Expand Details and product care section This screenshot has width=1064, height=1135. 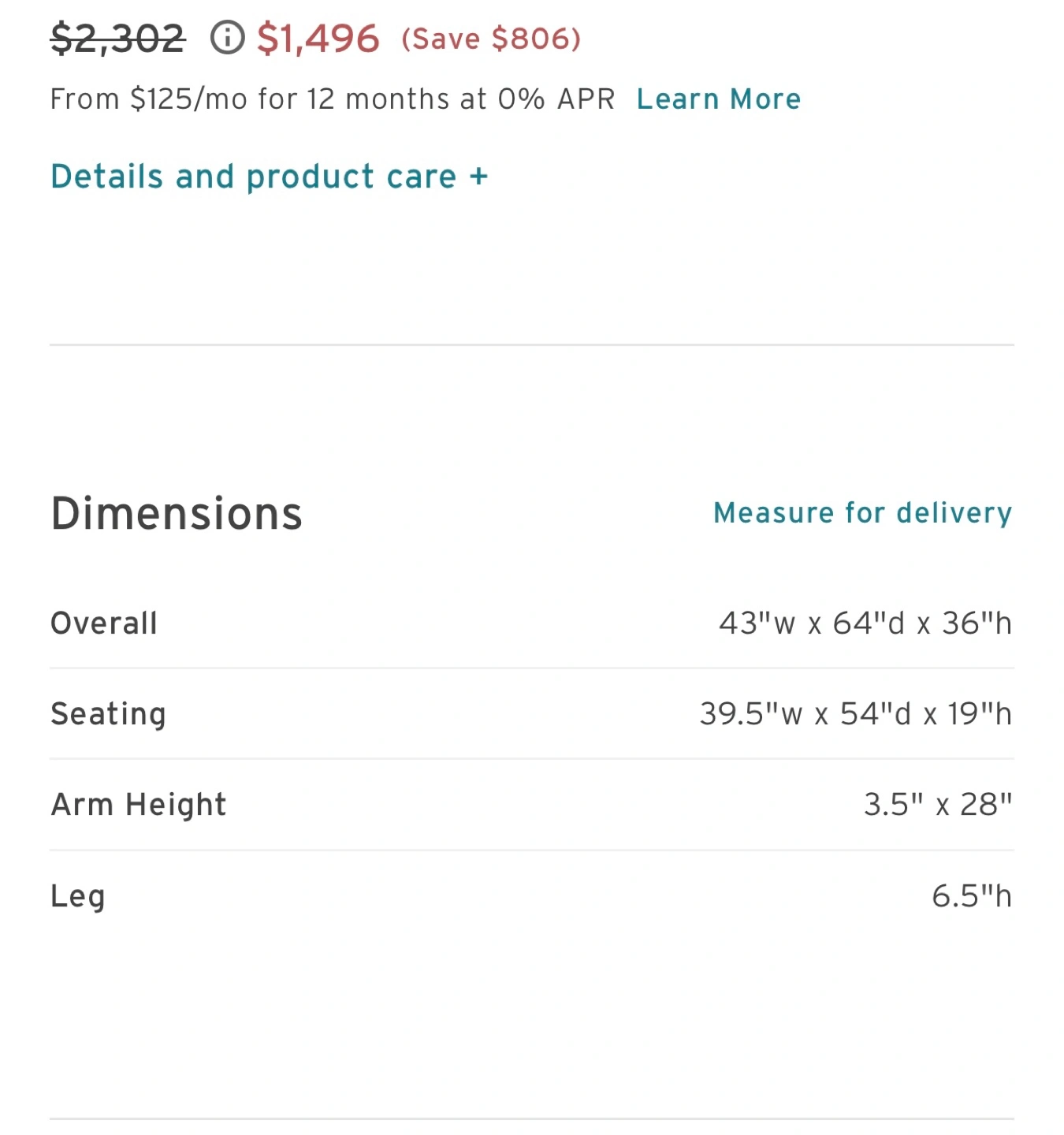[254, 177]
